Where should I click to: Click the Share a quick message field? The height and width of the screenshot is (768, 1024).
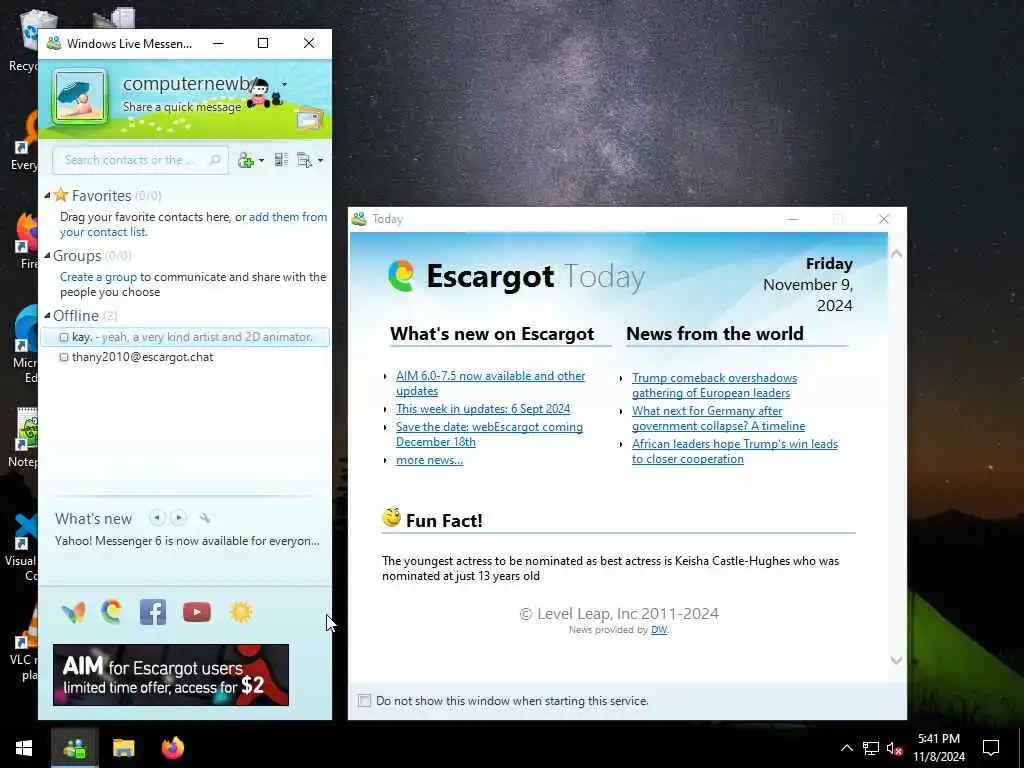[x=182, y=107]
